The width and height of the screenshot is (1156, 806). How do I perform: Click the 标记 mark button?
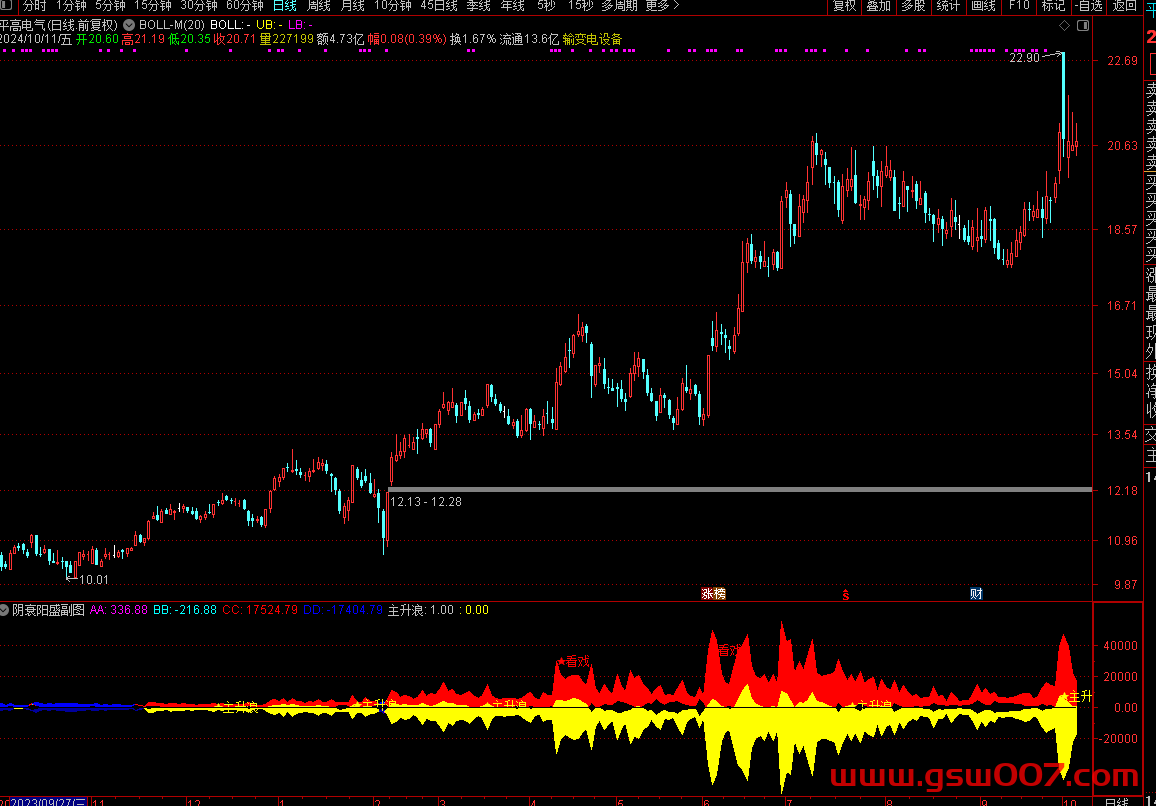[1053, 6]
